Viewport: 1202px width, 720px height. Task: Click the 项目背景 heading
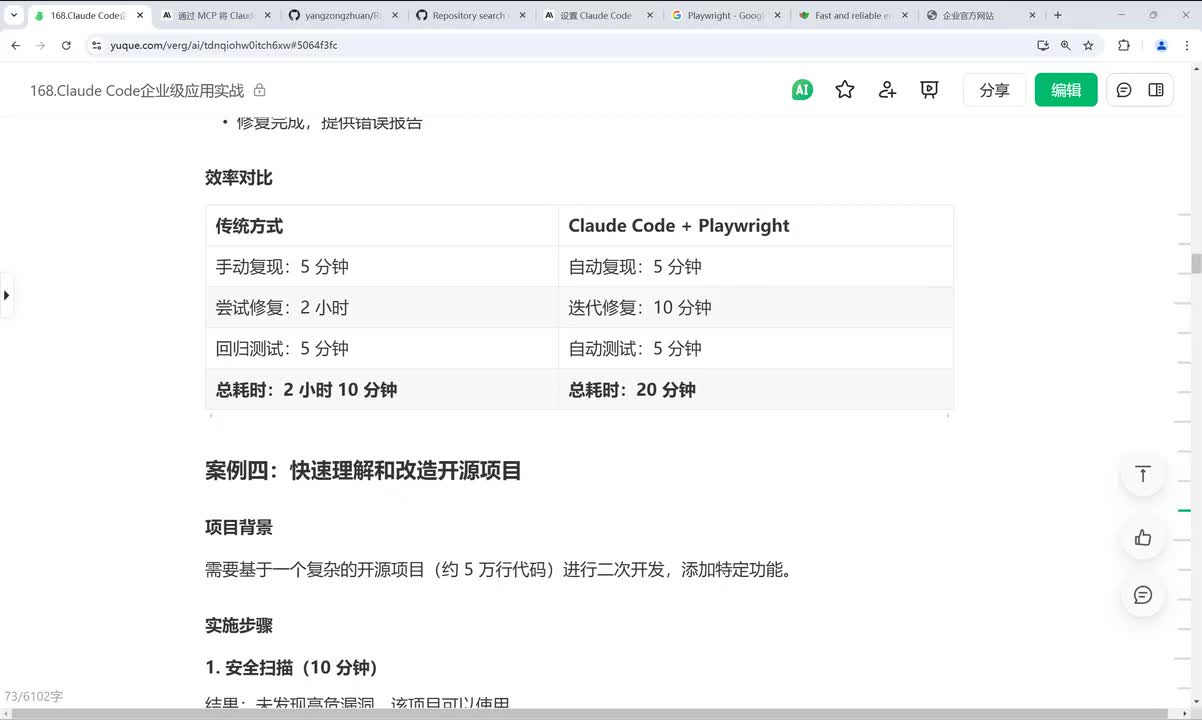tap(239, 528)
